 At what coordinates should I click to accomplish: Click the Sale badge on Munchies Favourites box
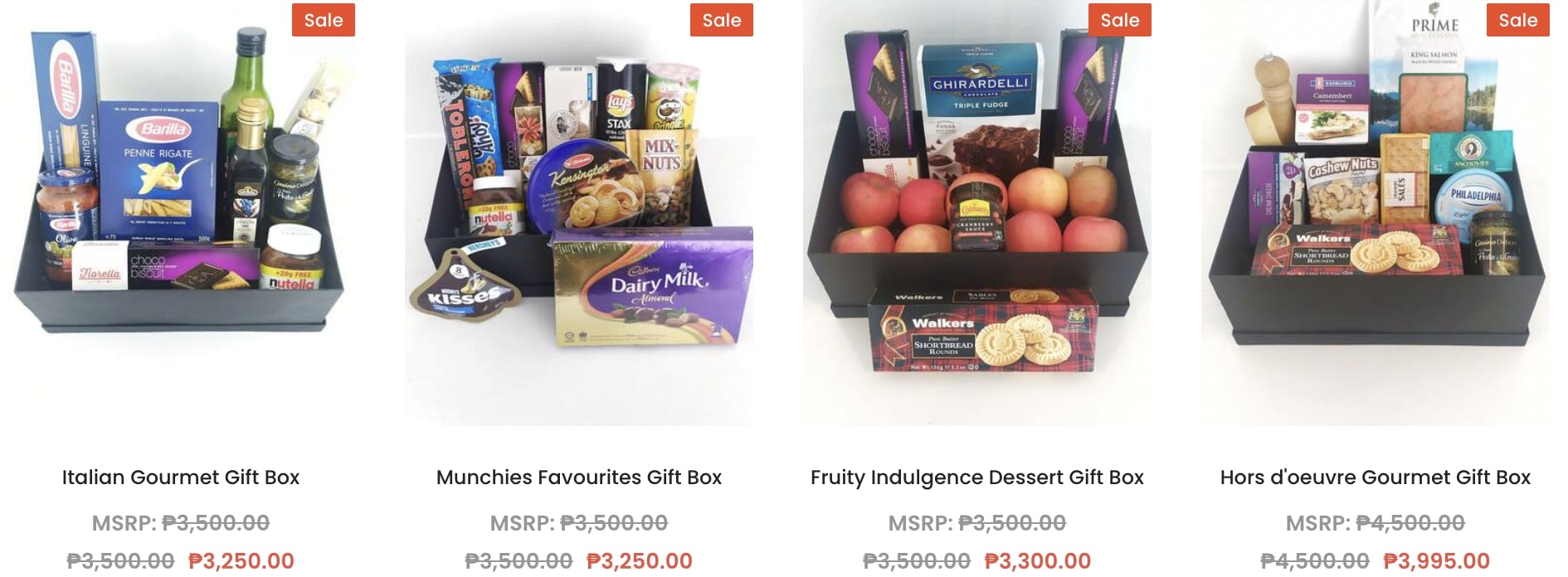click(x=722, y=20)
